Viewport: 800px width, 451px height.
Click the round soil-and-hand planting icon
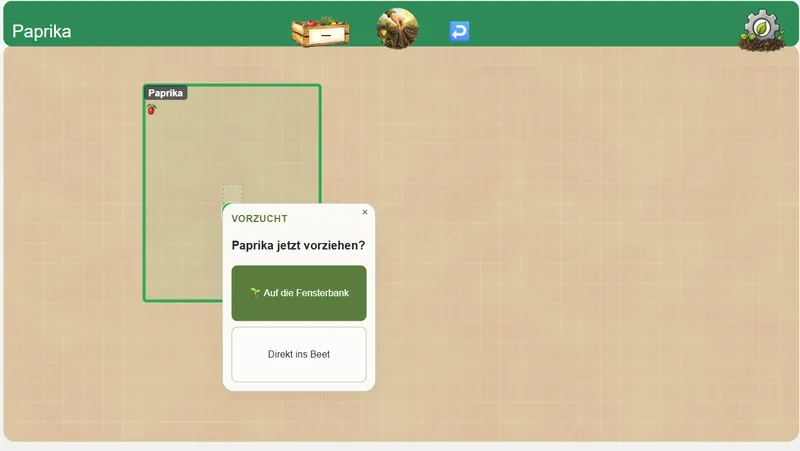coord(397,29)
